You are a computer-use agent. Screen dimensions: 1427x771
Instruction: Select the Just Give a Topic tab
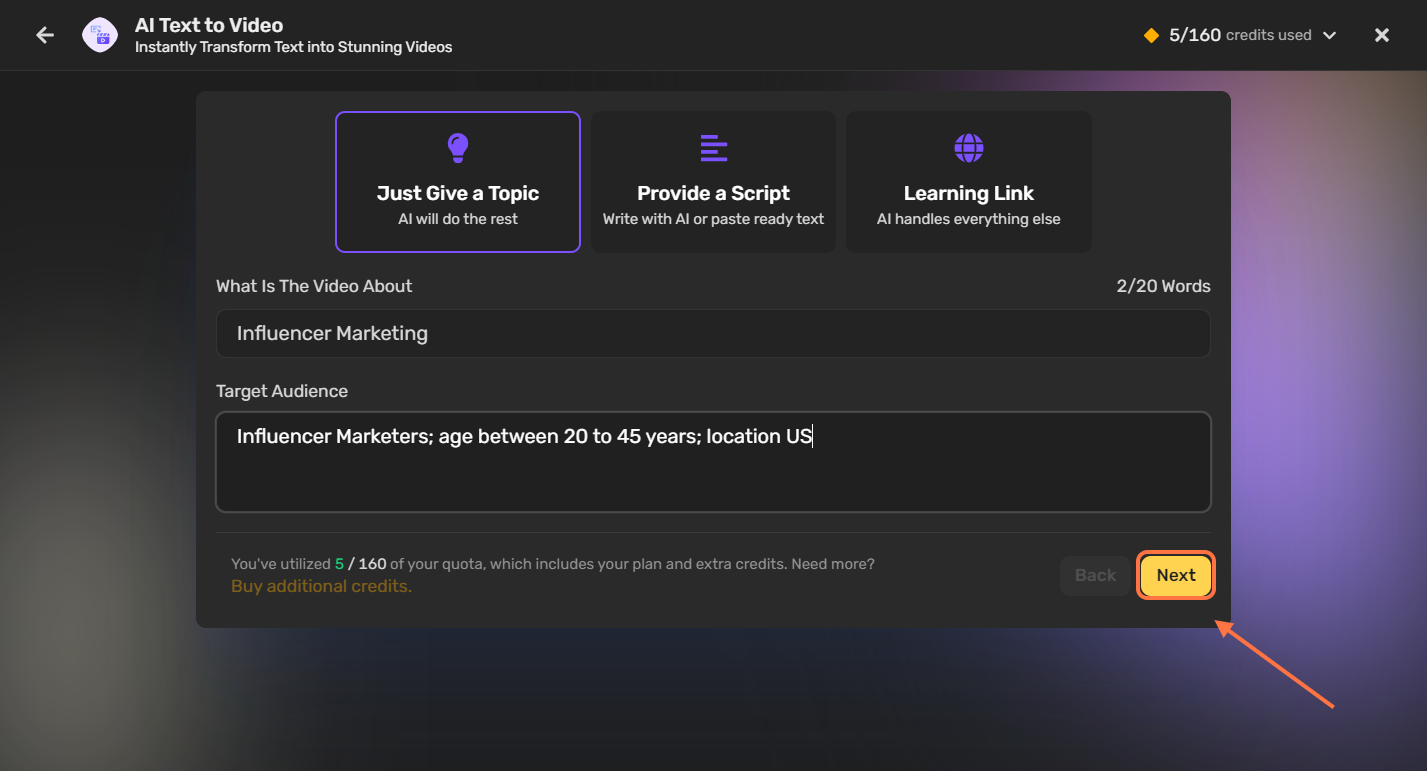[458, 182]
